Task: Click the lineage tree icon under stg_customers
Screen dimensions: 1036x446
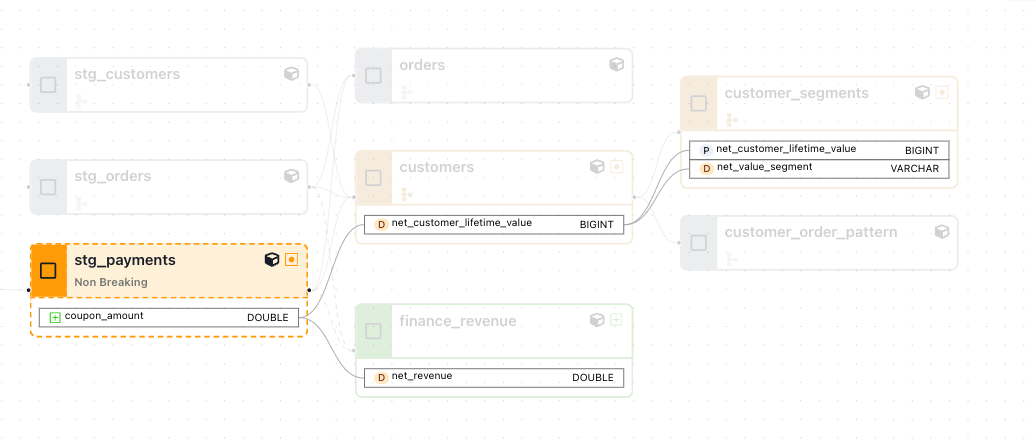Action: (x=81, y=101)
